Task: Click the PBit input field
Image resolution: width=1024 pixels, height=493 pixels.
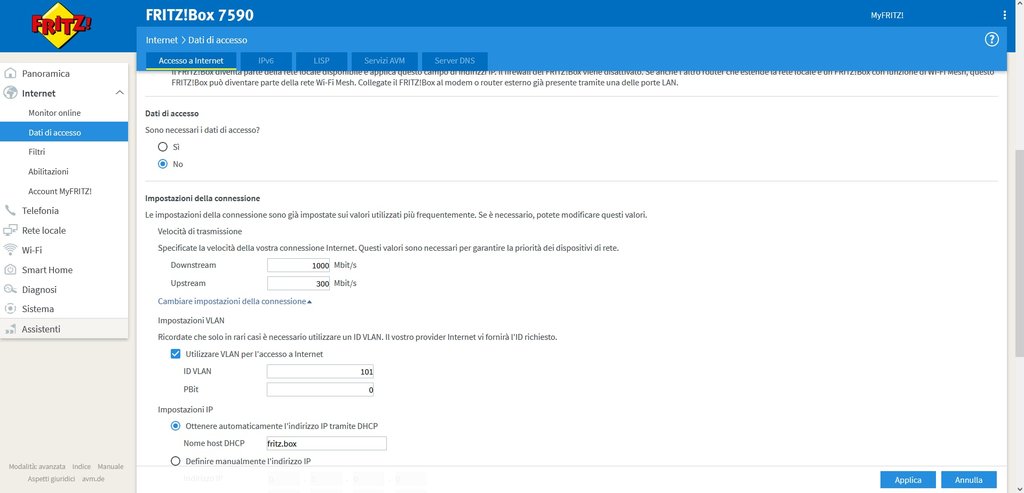Action: click(320, 390)
